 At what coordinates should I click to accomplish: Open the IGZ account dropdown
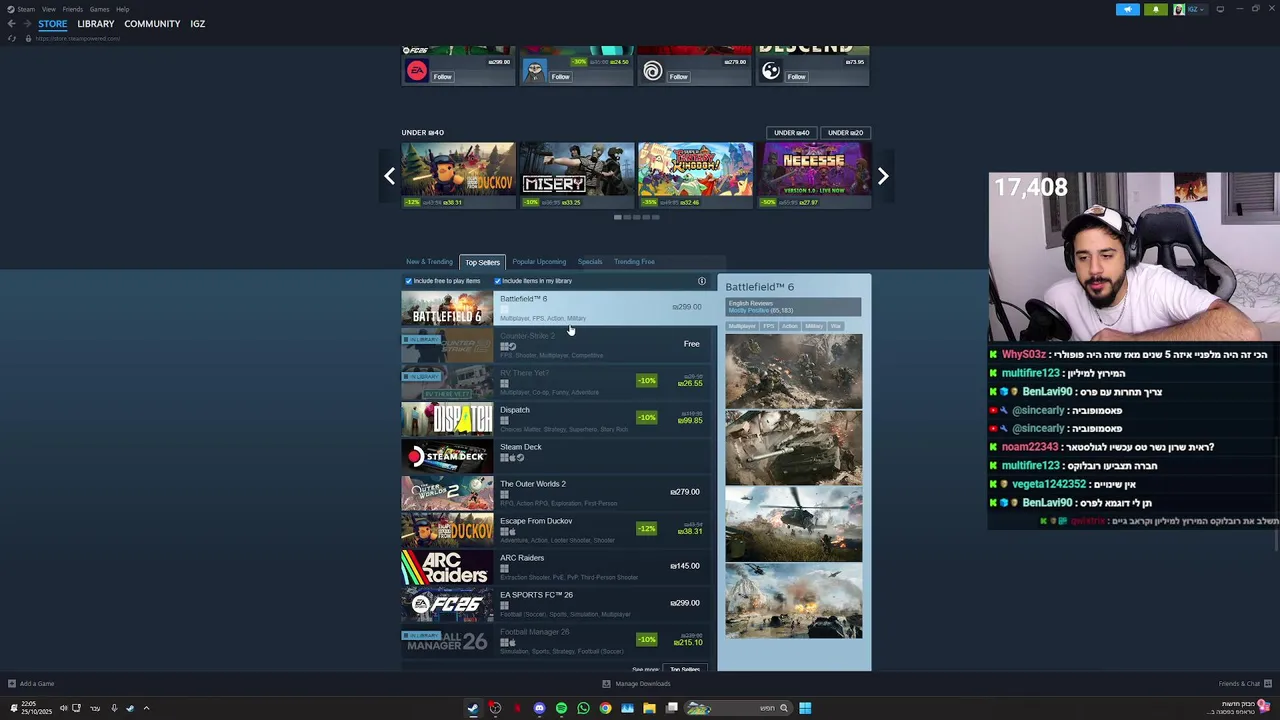(x=1197, y=9)
